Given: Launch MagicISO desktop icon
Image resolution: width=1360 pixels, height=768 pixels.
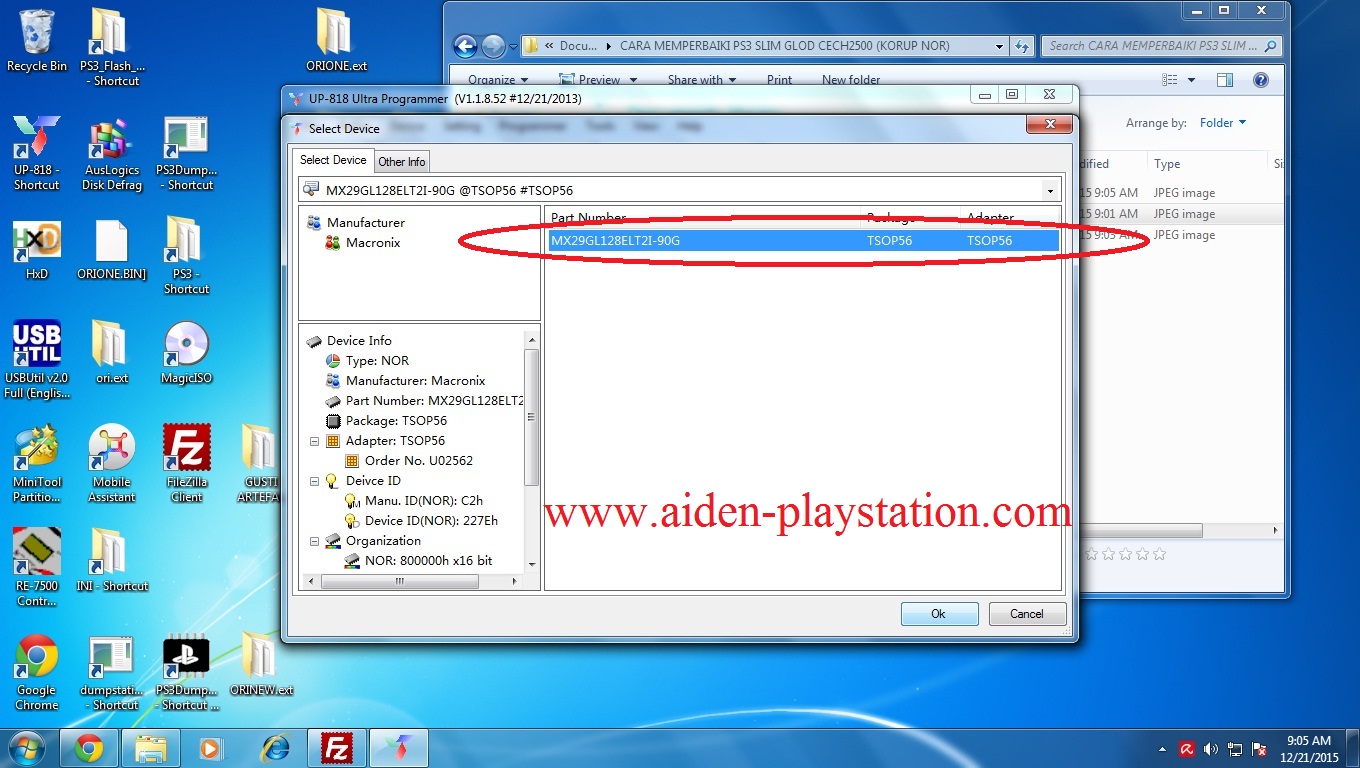Looking at the screenshot, I should tap(186, 353).
